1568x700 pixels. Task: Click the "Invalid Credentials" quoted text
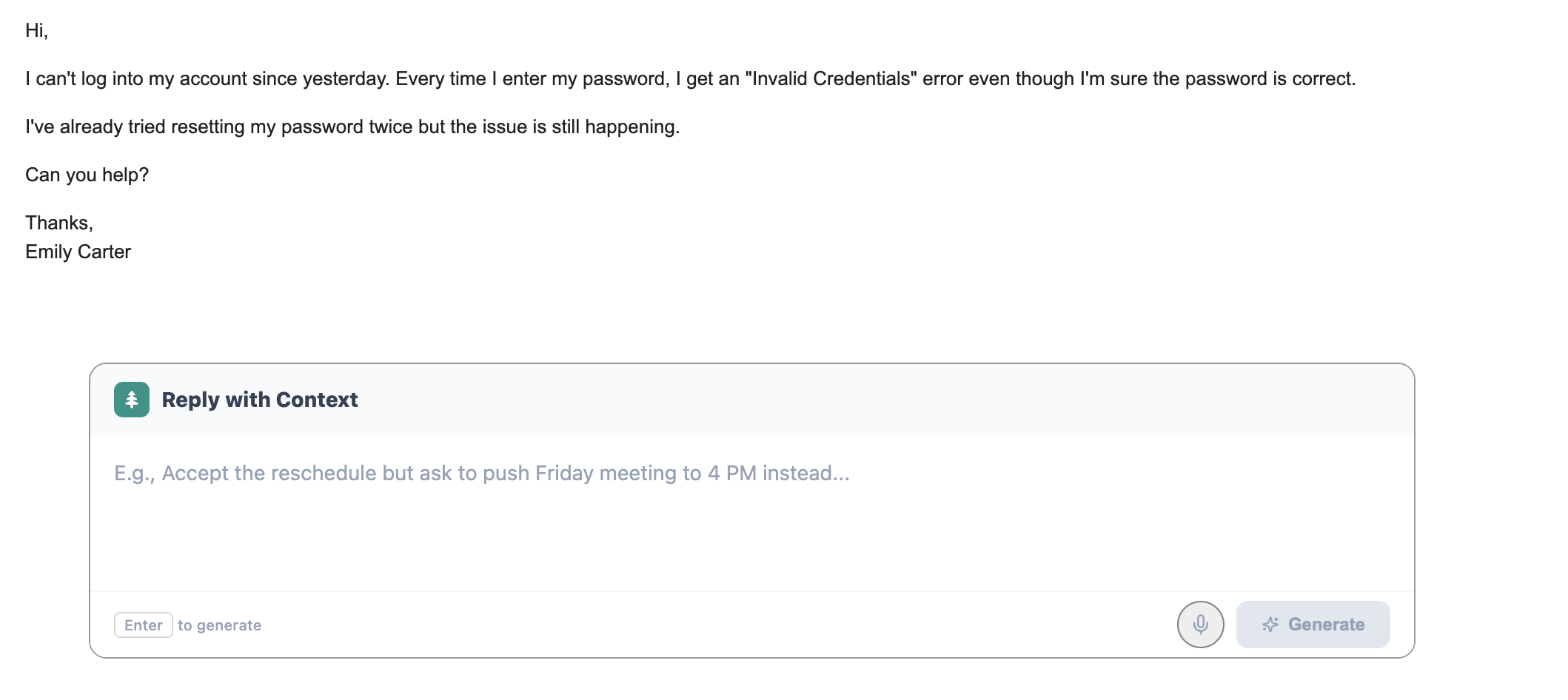point(831,78)
